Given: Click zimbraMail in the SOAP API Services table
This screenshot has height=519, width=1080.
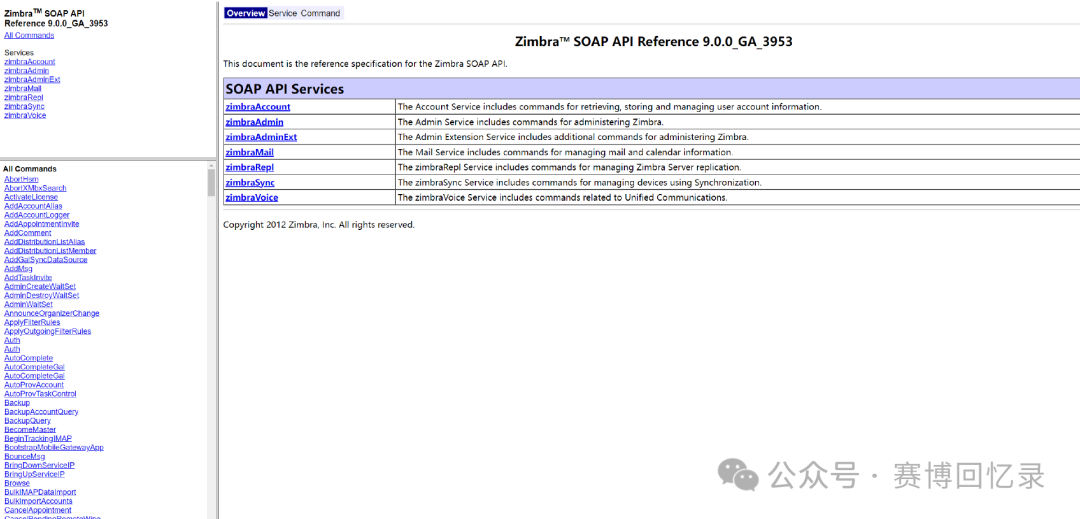Looking at the screenshot, I should pos(250,152).
